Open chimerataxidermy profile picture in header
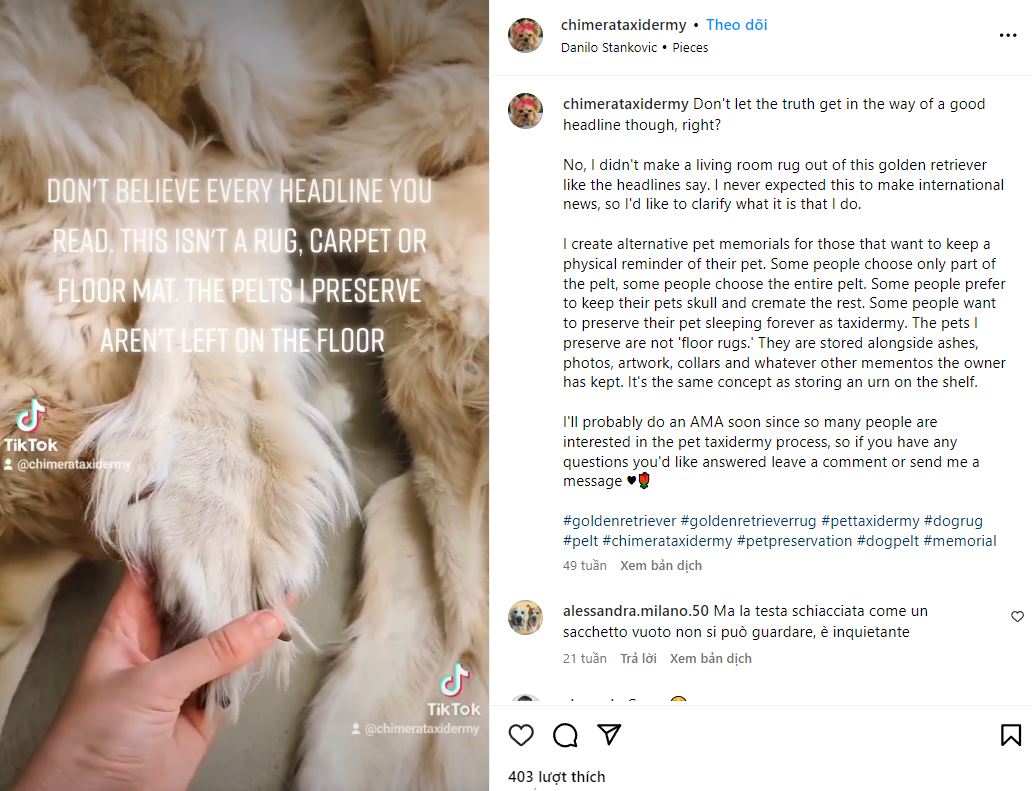The width and height of the screenshot is (1032, 791). pyautogui.click(x=525, y=35)
